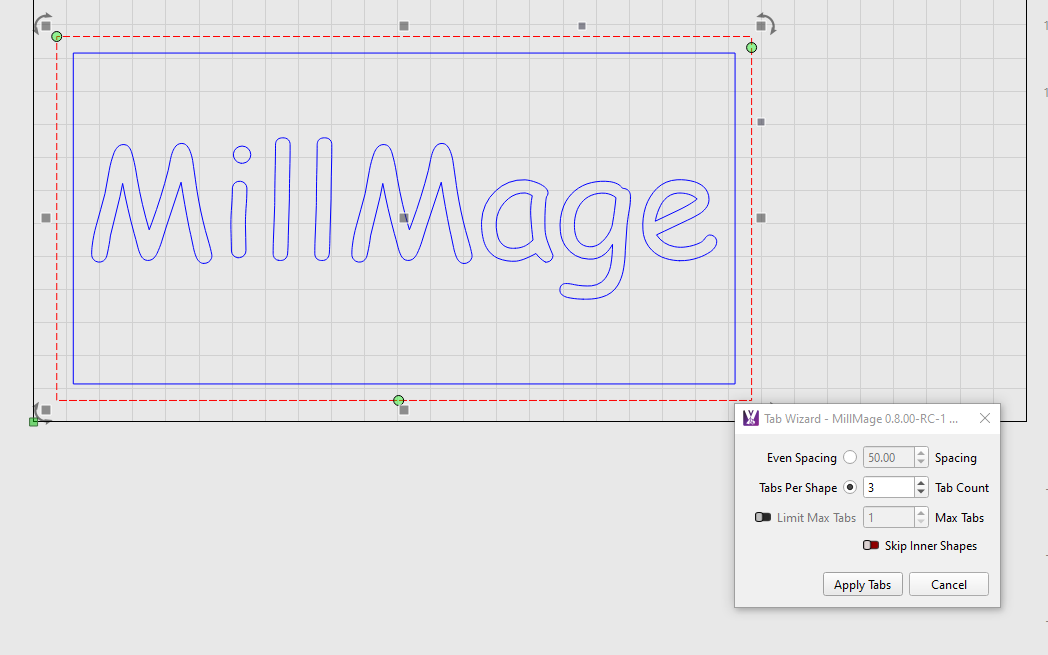Increase Tab Count with the up arrow

tap(921, 482)
